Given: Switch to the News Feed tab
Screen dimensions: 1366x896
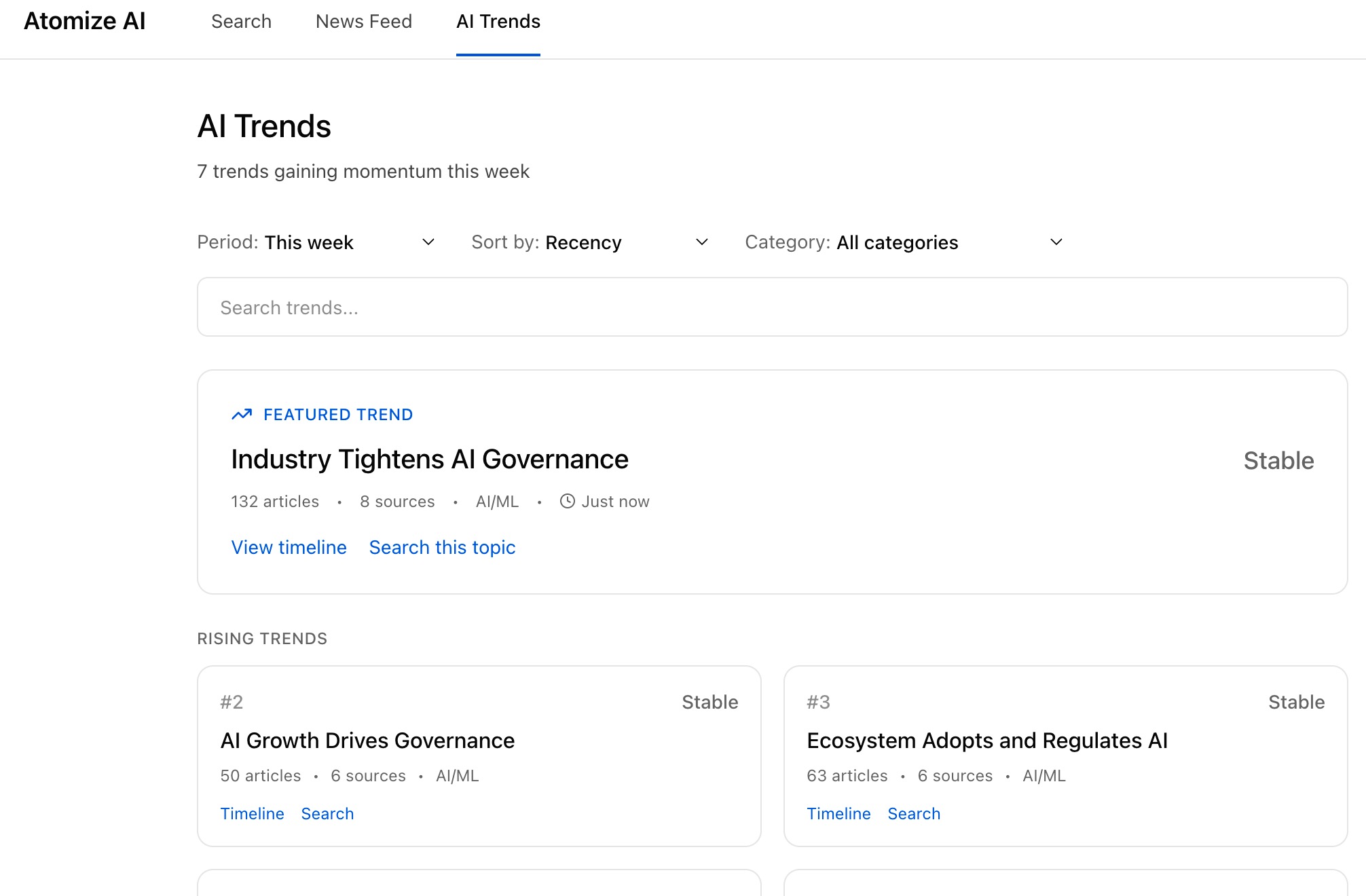Looking at the screenshot, I should (x=363, y=21).
